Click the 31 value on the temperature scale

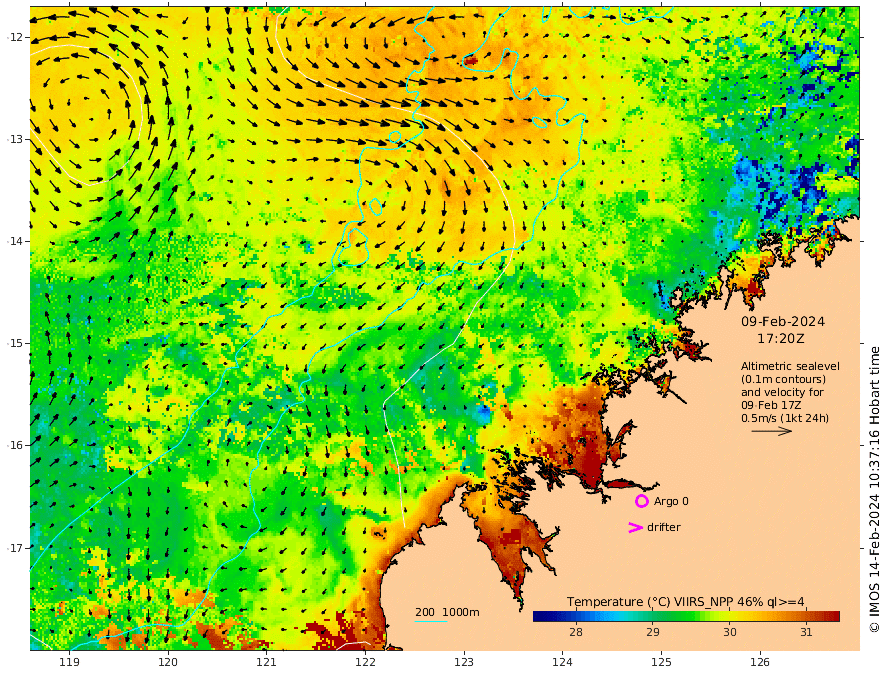806,632
